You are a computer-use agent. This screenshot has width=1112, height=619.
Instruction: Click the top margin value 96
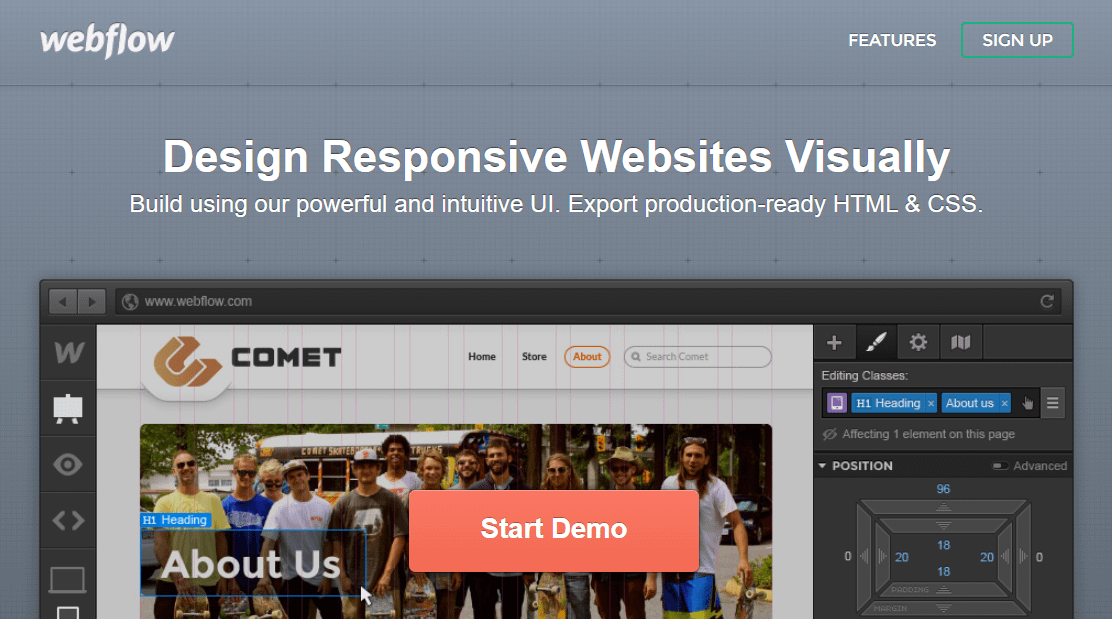coord(943,489)
